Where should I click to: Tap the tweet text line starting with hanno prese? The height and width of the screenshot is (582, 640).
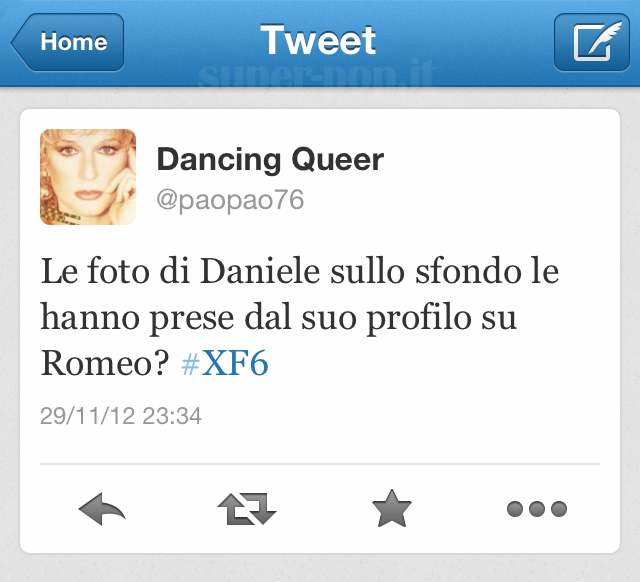click(x=279, y=318)
